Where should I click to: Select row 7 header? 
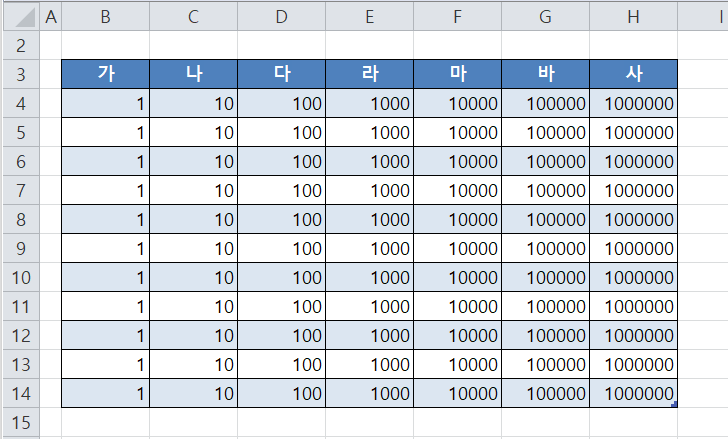(21, 190)
